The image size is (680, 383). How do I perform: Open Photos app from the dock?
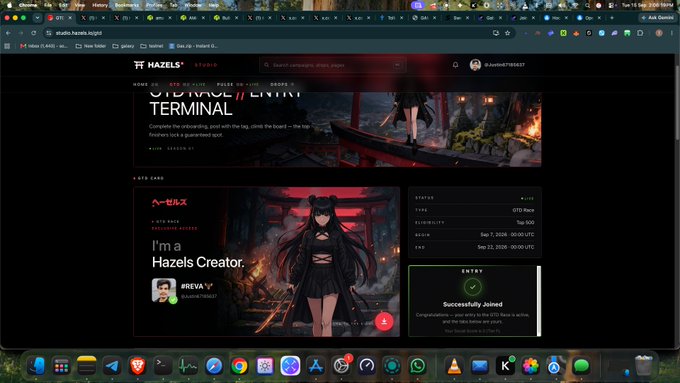[530, 366]
